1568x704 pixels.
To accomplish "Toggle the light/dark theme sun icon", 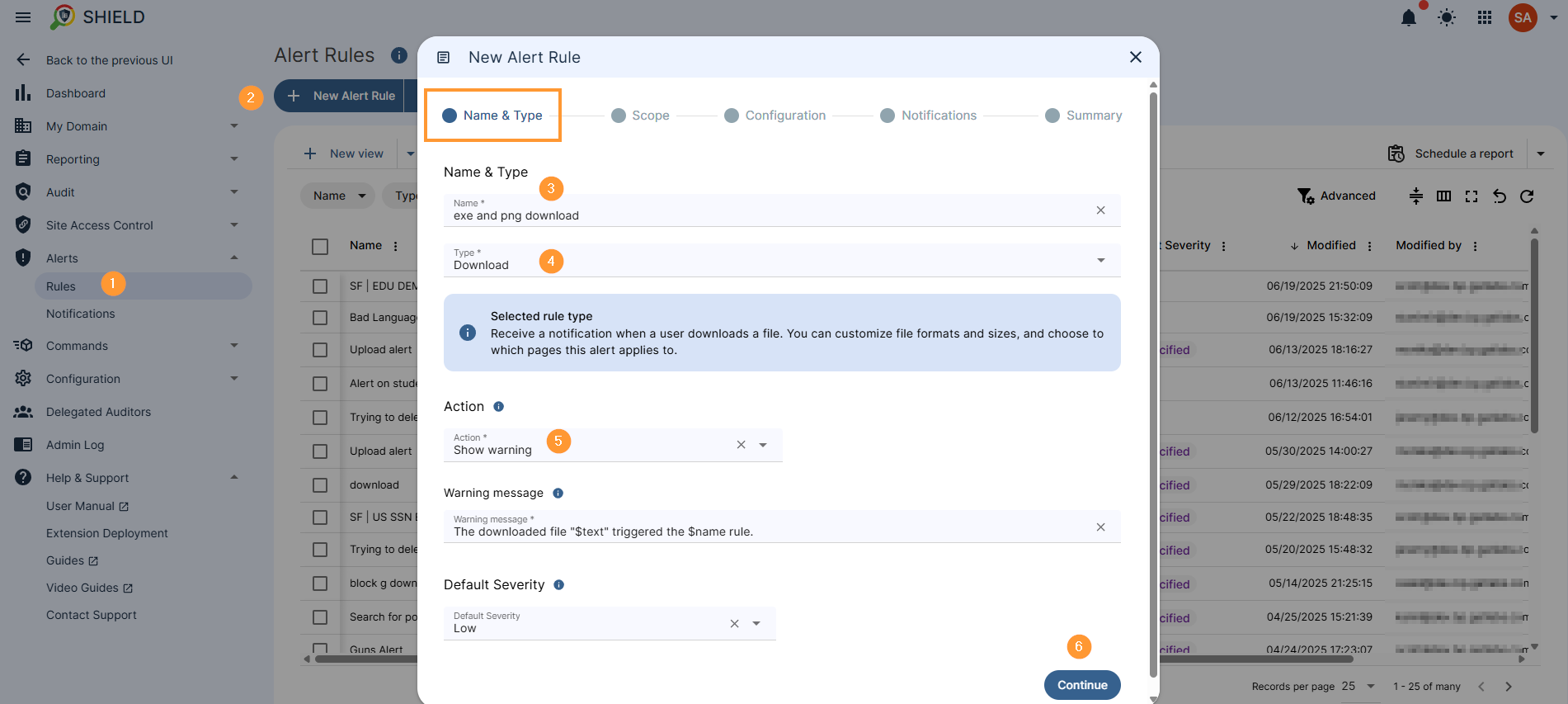I will tap(1447, 17).
